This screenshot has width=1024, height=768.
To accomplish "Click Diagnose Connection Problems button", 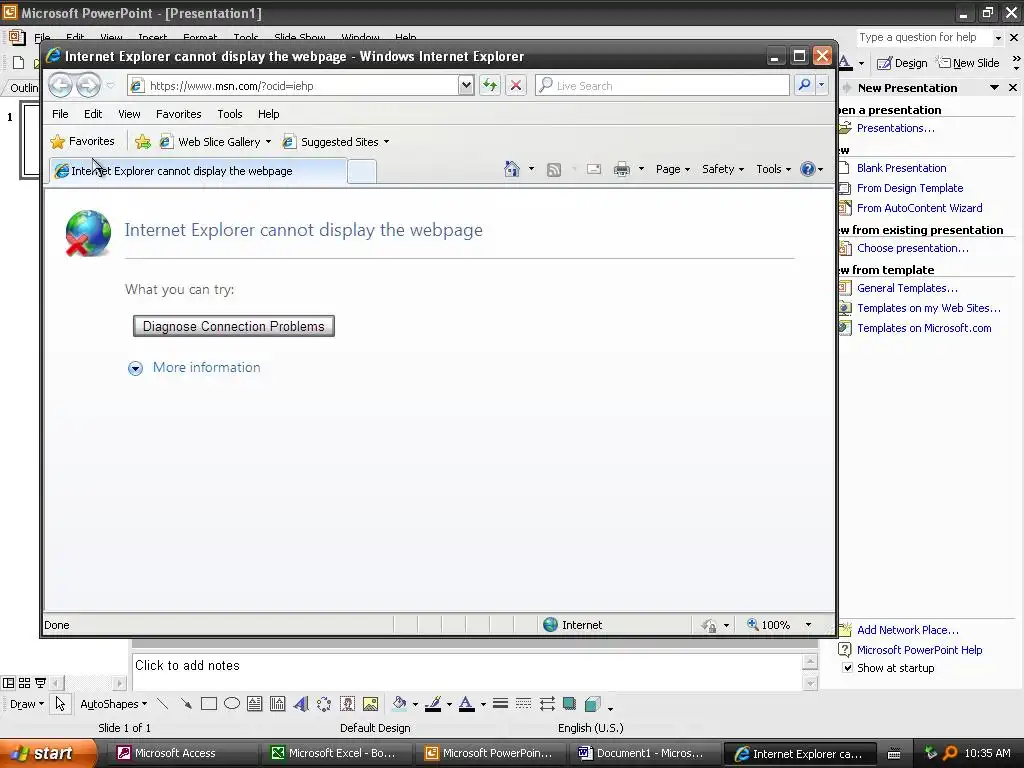I will coord(234,327).
